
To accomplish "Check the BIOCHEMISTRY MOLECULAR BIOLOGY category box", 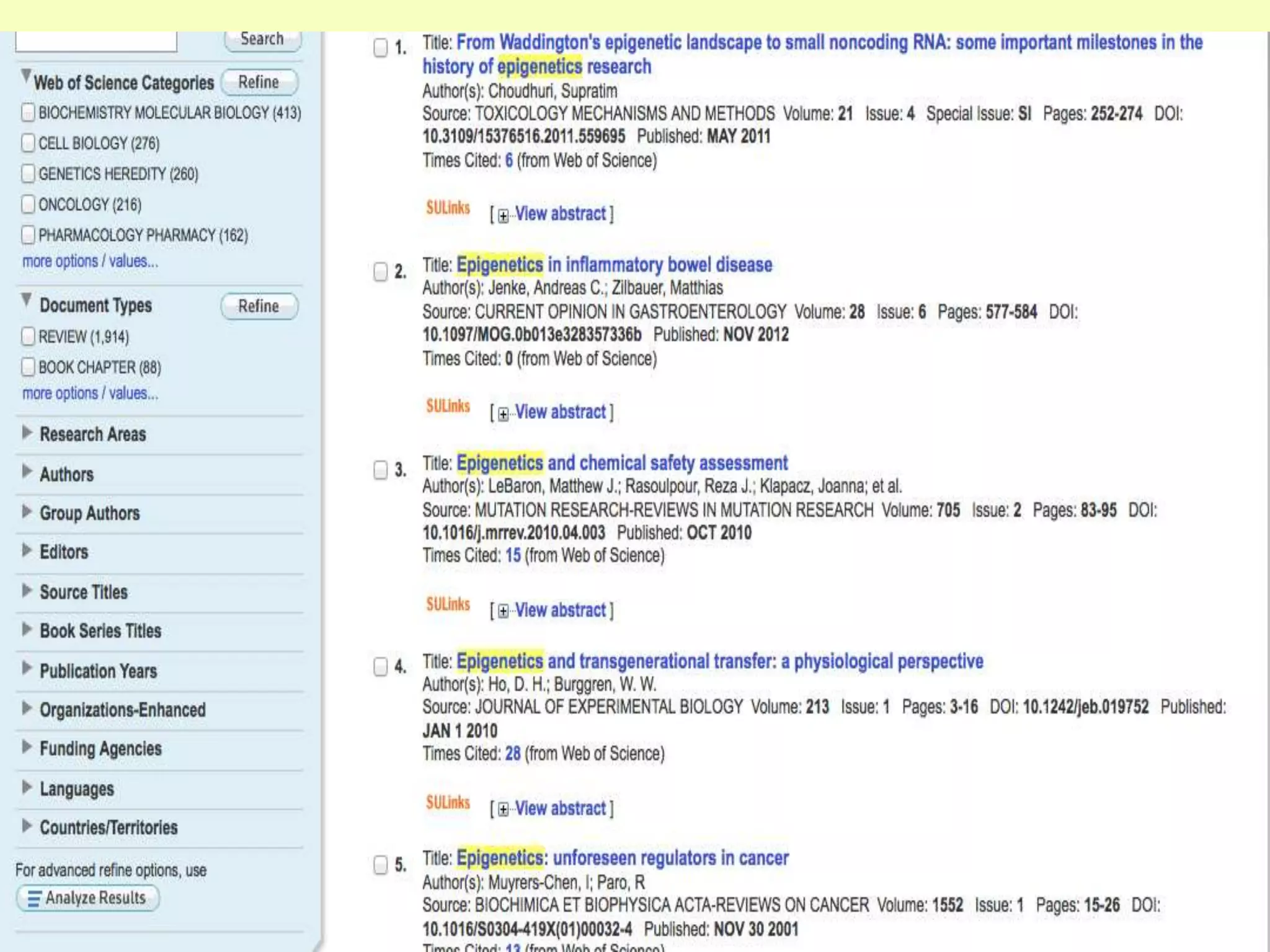I will point(28,113).
